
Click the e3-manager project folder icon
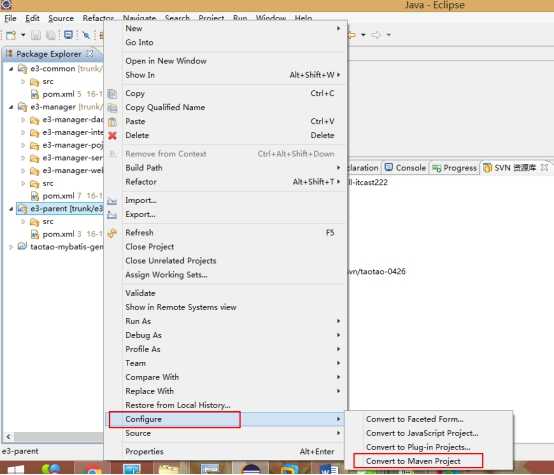coord(22,107)
